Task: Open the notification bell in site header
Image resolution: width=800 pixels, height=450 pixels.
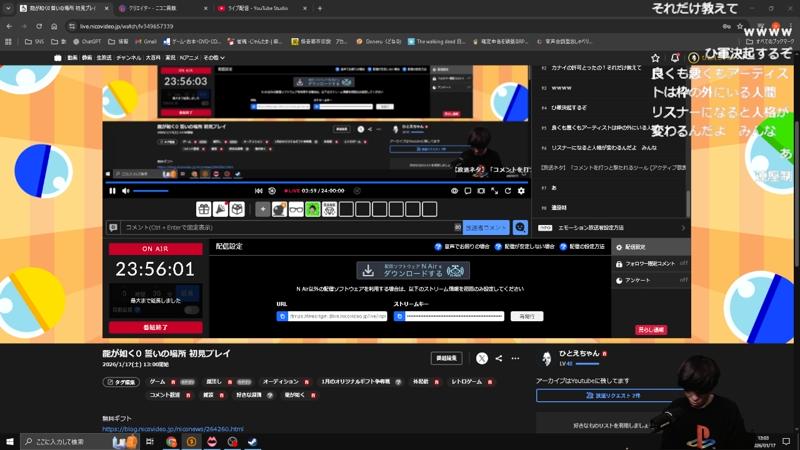Action: [674, 58]
